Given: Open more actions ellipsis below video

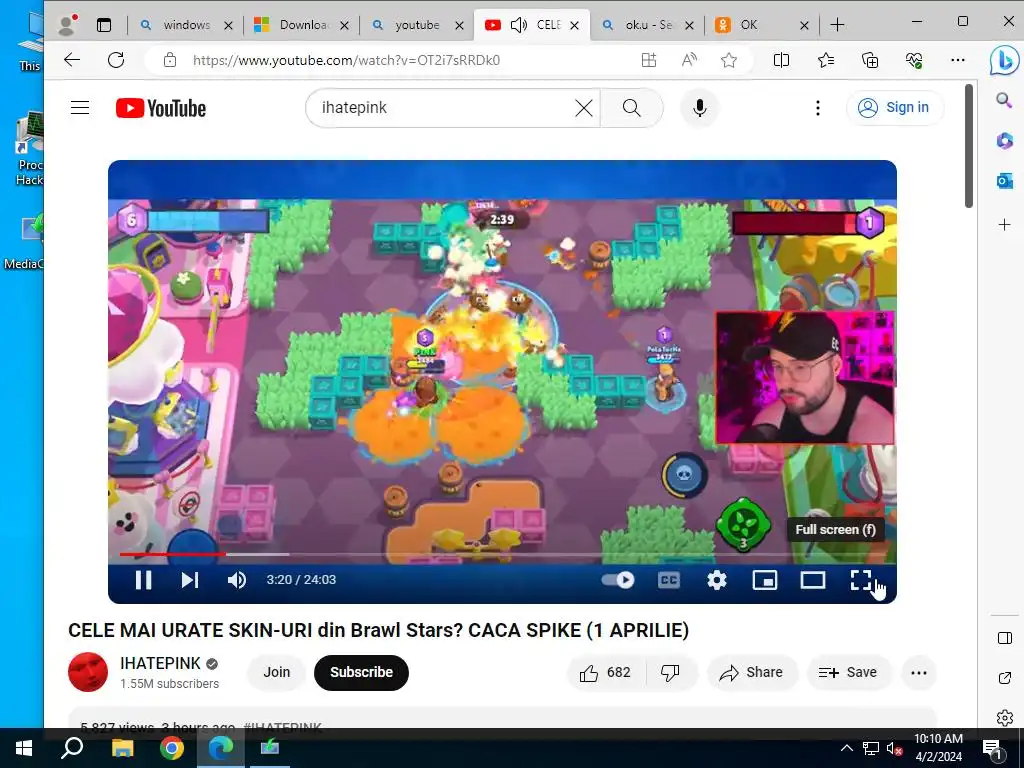Looking at the screenshot, I should pos(919,673).
